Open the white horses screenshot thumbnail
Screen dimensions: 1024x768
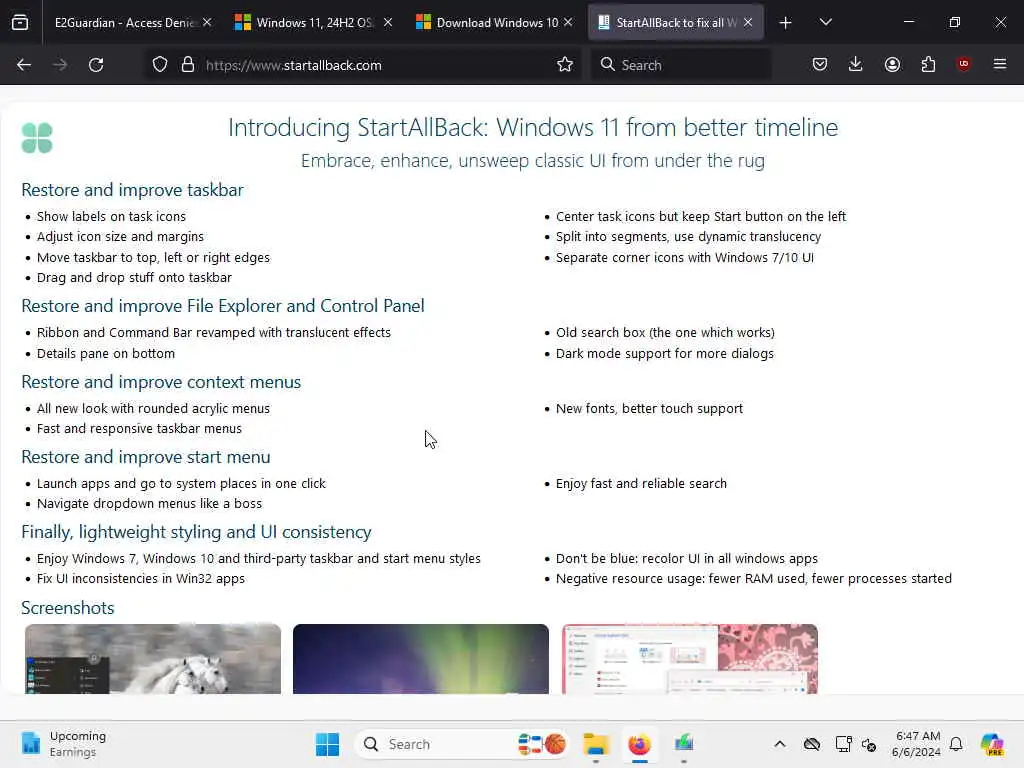click(x=153, y=658)
